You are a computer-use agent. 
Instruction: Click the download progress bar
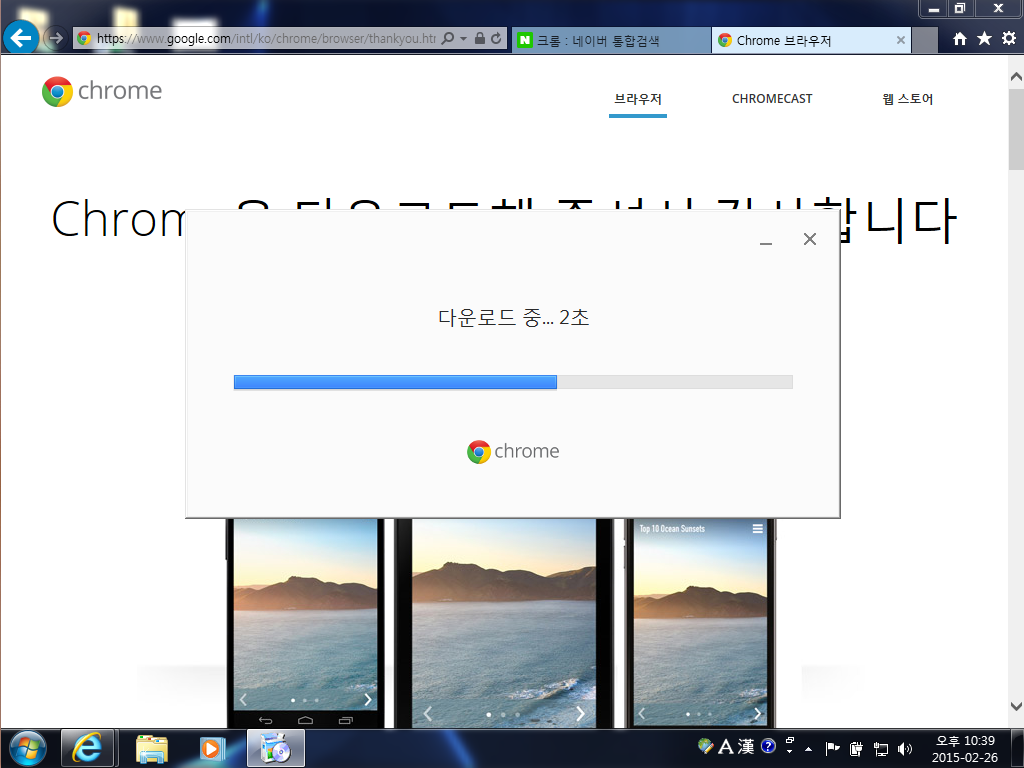(513, 382)
